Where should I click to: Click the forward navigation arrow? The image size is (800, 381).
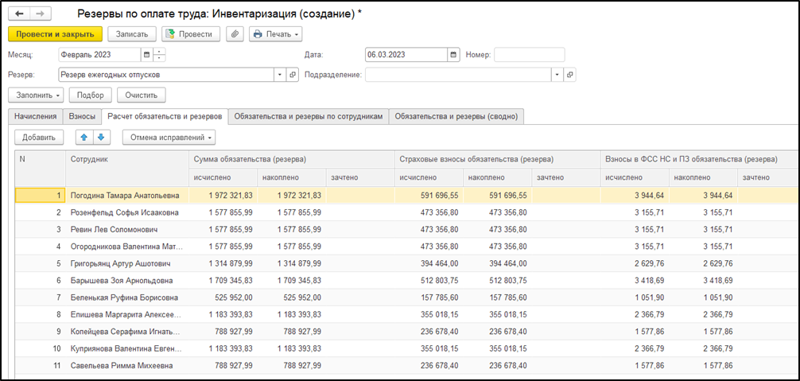tap(40, 14)
